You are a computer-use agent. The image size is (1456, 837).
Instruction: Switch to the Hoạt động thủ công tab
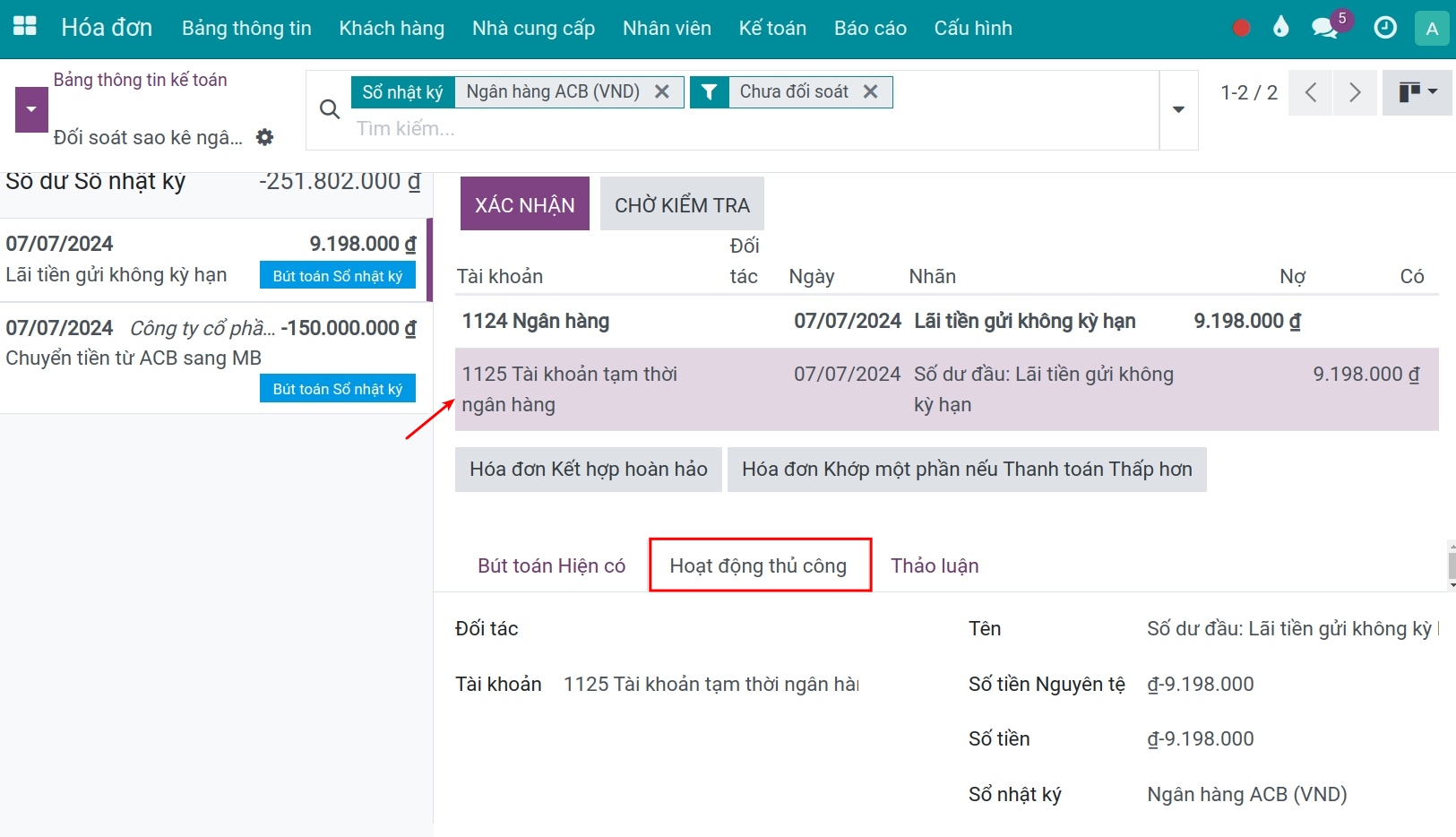759,565
